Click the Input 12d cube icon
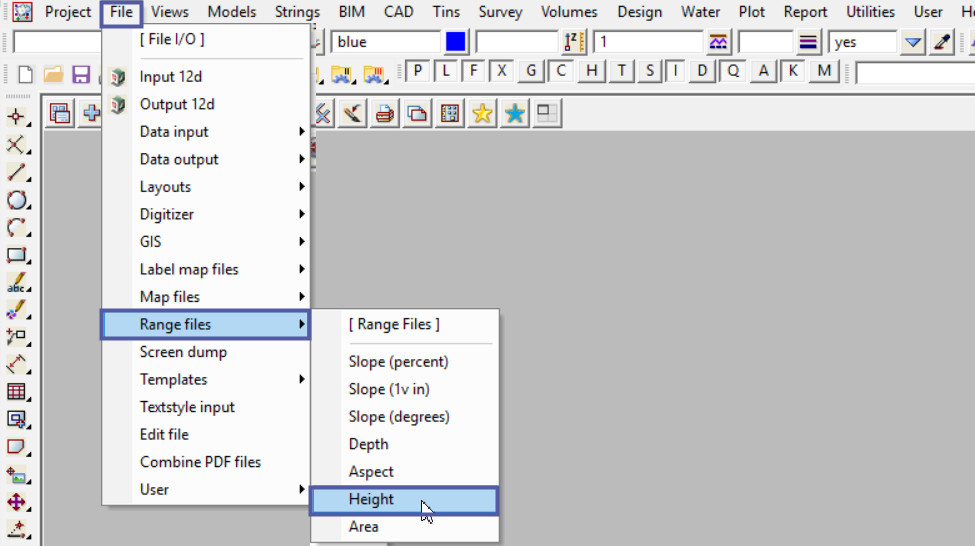The height and width of the screenshot is (546, 975). (118, 76)
